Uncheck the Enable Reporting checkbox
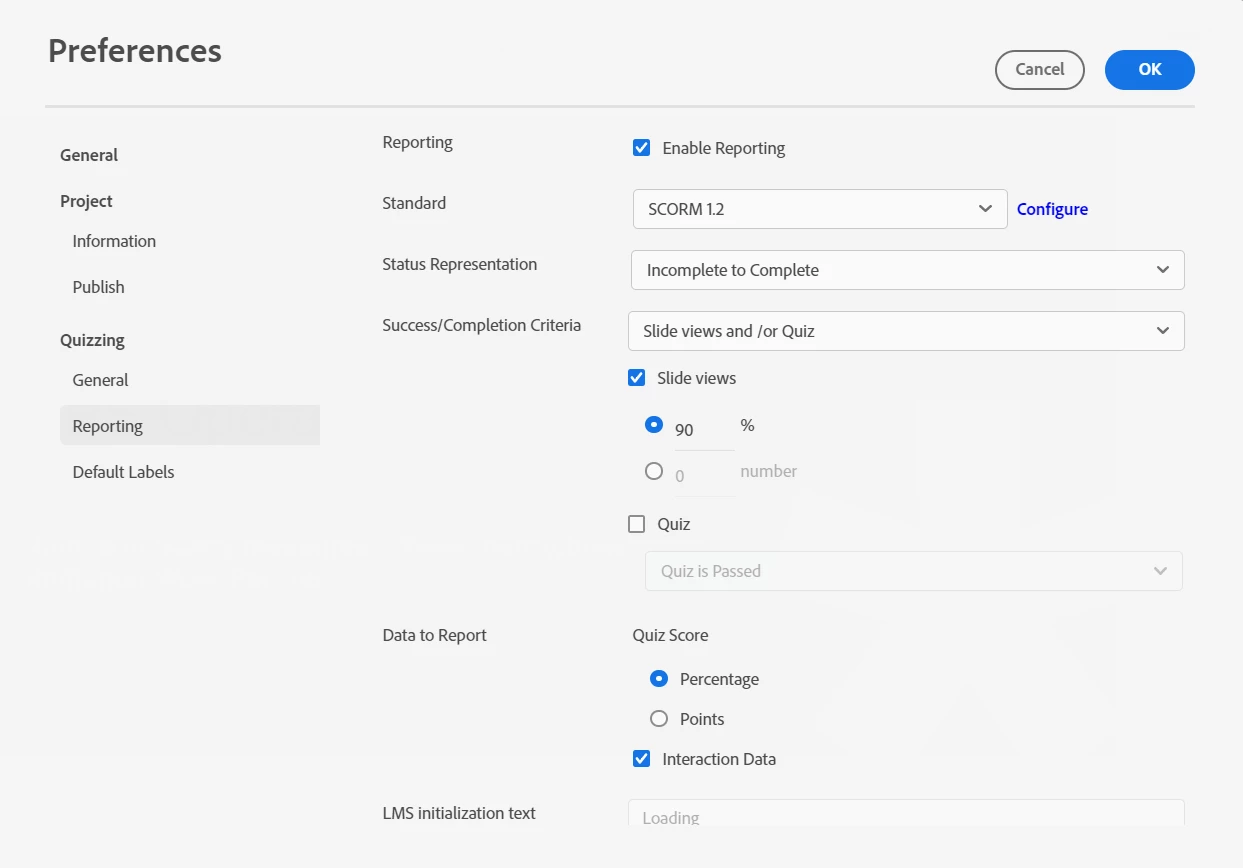This screenshot has height=868, width=1243. [x=642, y=148]
